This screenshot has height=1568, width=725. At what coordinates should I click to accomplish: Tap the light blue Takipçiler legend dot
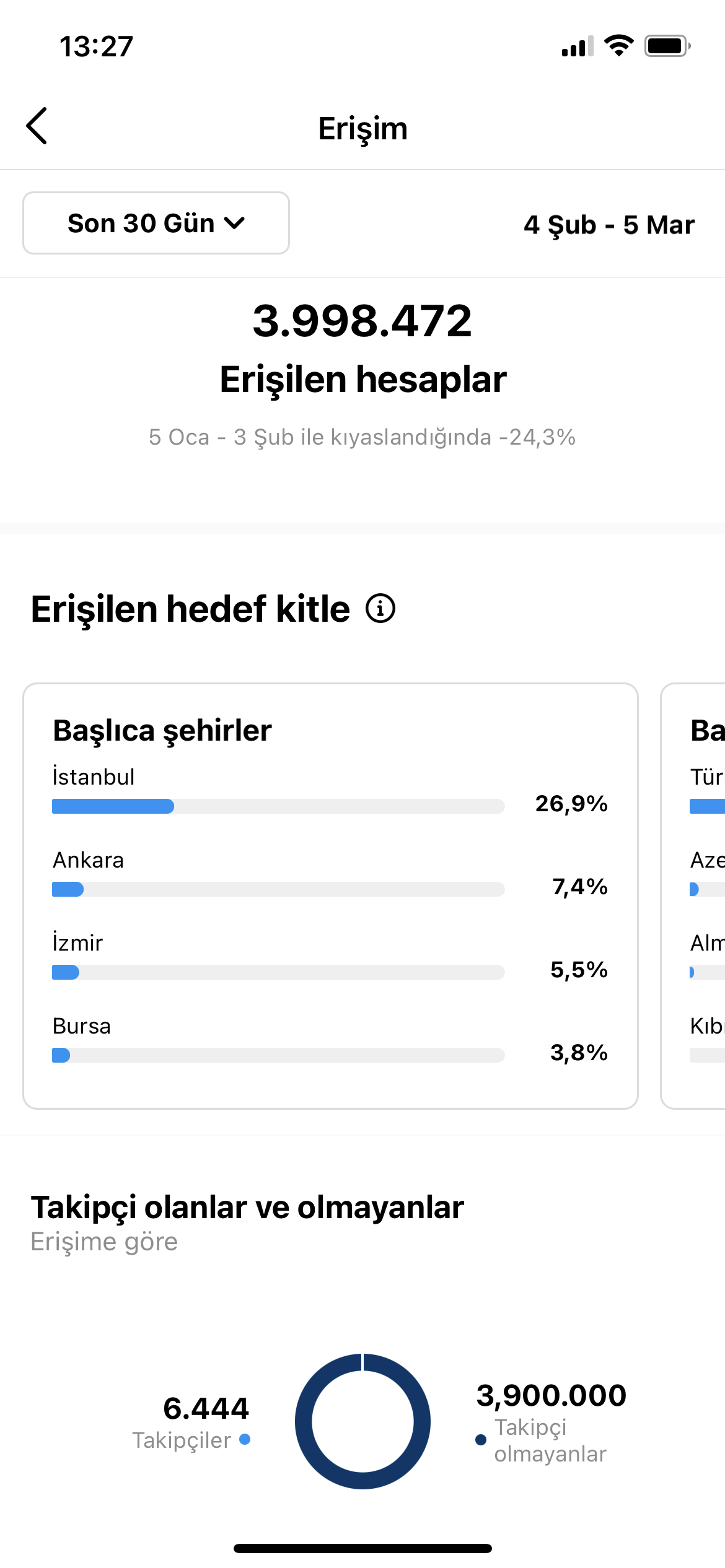tap(245, 1439)
